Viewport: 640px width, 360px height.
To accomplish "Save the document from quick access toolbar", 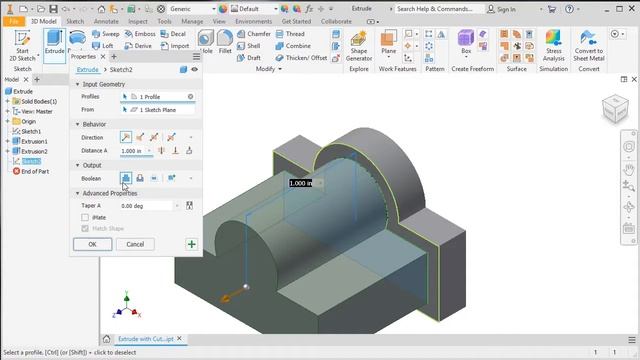I will [53, 9].
